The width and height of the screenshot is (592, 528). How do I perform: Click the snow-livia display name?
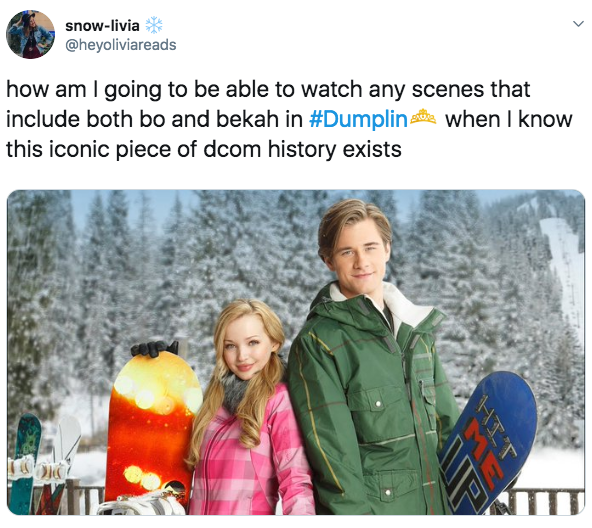pyautogui.click(x=102, y=26)
